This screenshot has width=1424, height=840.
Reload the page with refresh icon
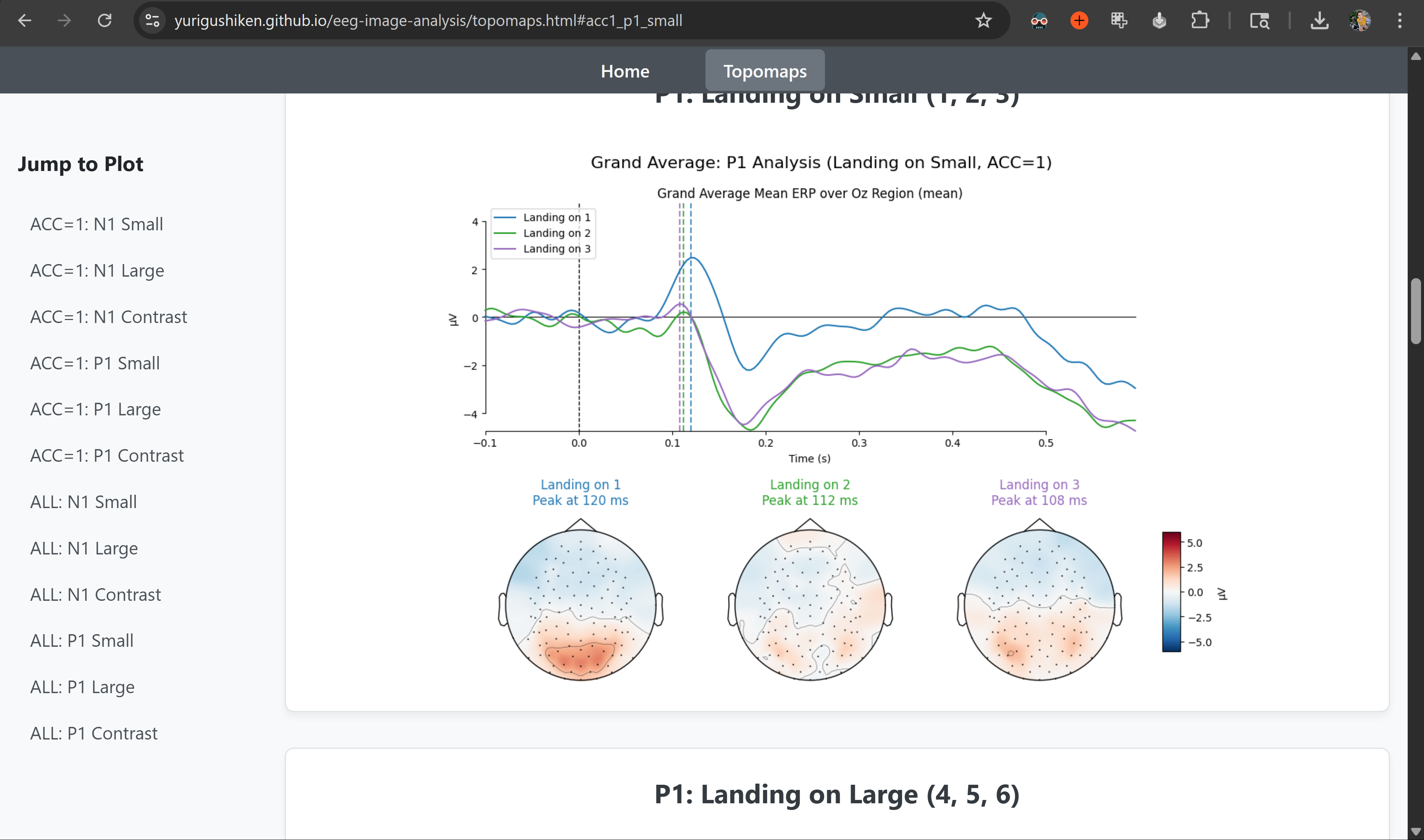[105, 21]
